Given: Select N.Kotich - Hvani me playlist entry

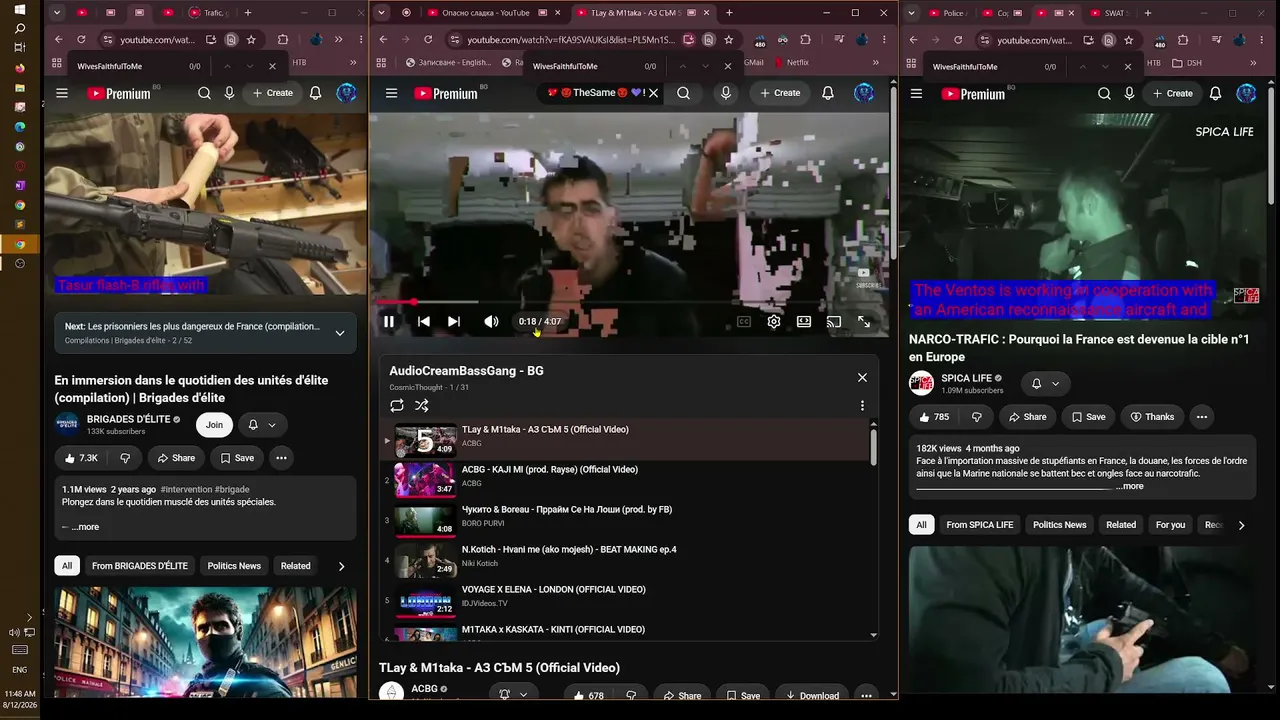Looking at the screenshot, I should point(625,560).
